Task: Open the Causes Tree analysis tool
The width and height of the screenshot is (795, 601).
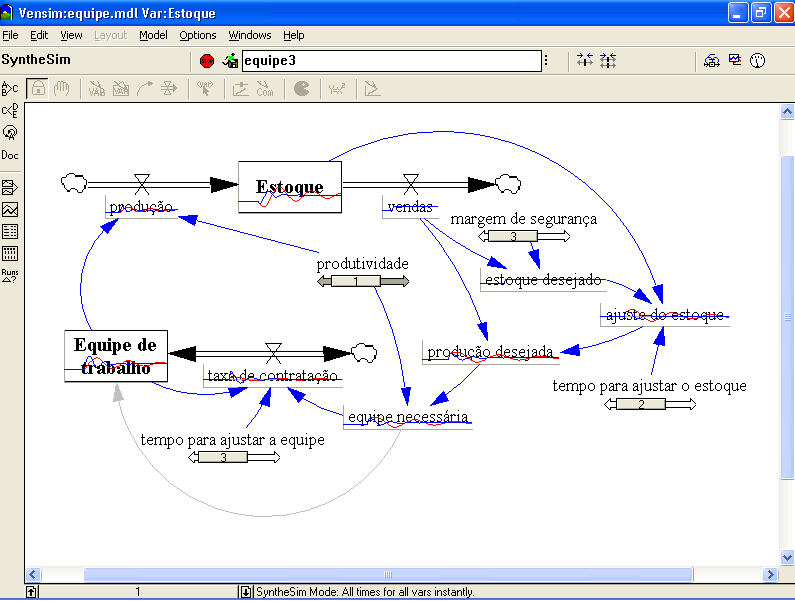Action: coord(10,88)
